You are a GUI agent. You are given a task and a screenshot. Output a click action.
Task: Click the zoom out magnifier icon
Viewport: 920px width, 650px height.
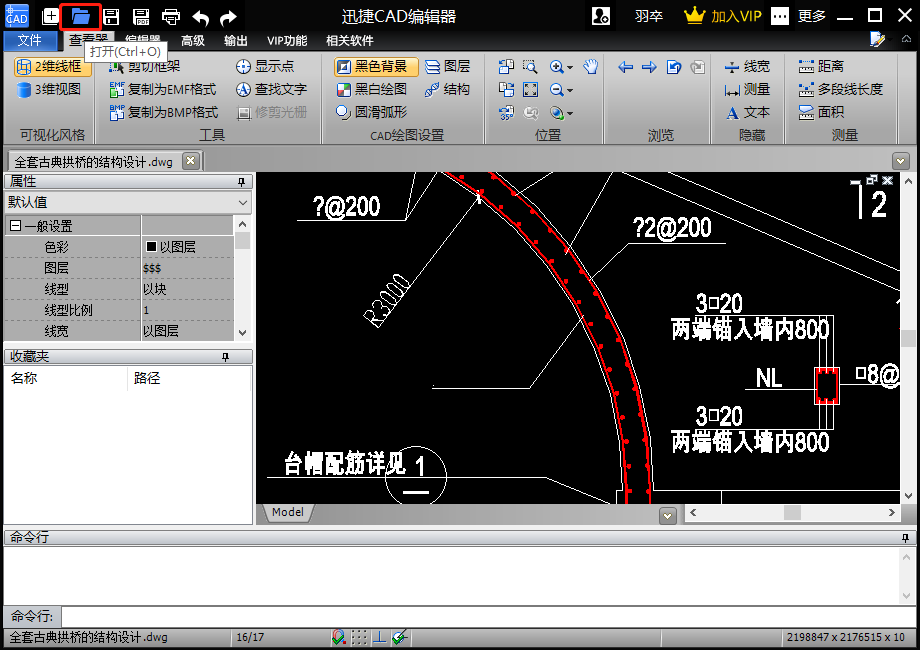(x=556, y=89)
